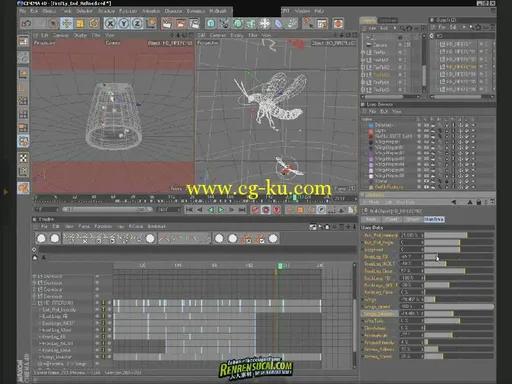512x384 pixels.
Task: Select the Camera object in object manager
Action: 380,45
